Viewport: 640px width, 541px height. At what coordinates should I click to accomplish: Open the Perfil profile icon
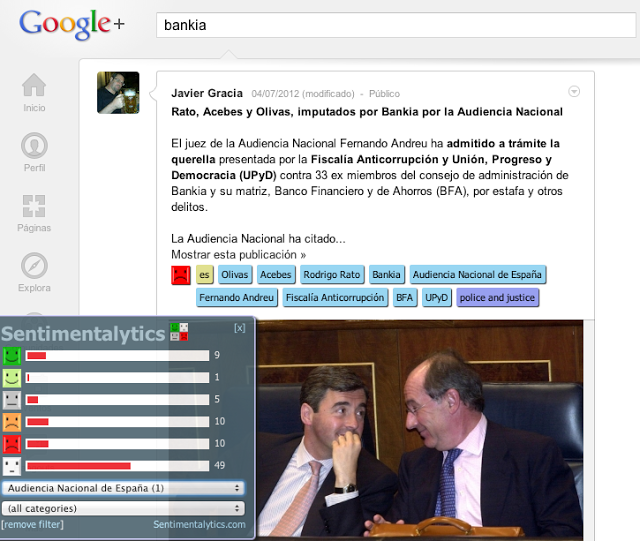pos(34,145)
